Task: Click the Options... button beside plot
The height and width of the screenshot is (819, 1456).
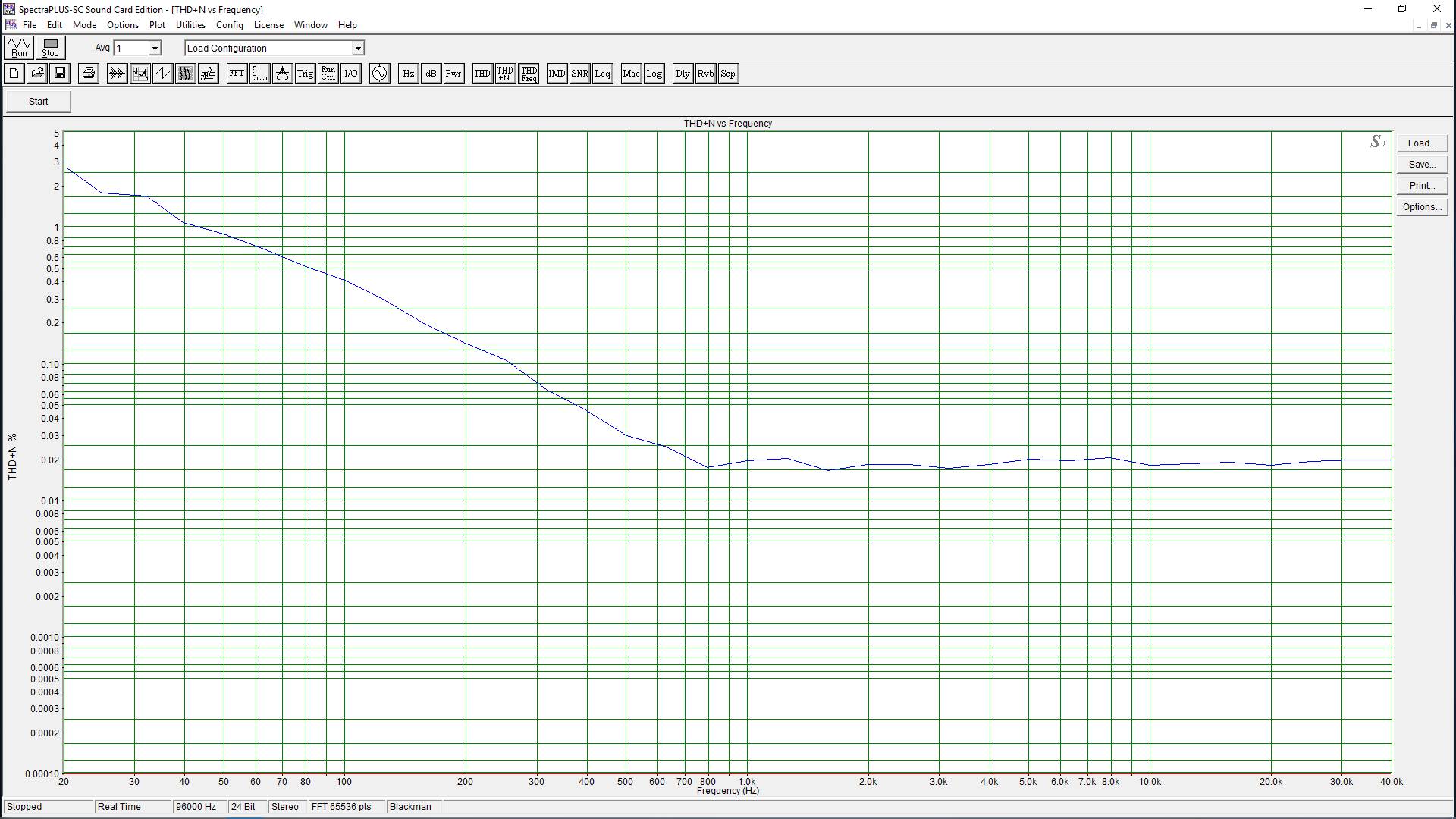Action: coord(1421,207)
